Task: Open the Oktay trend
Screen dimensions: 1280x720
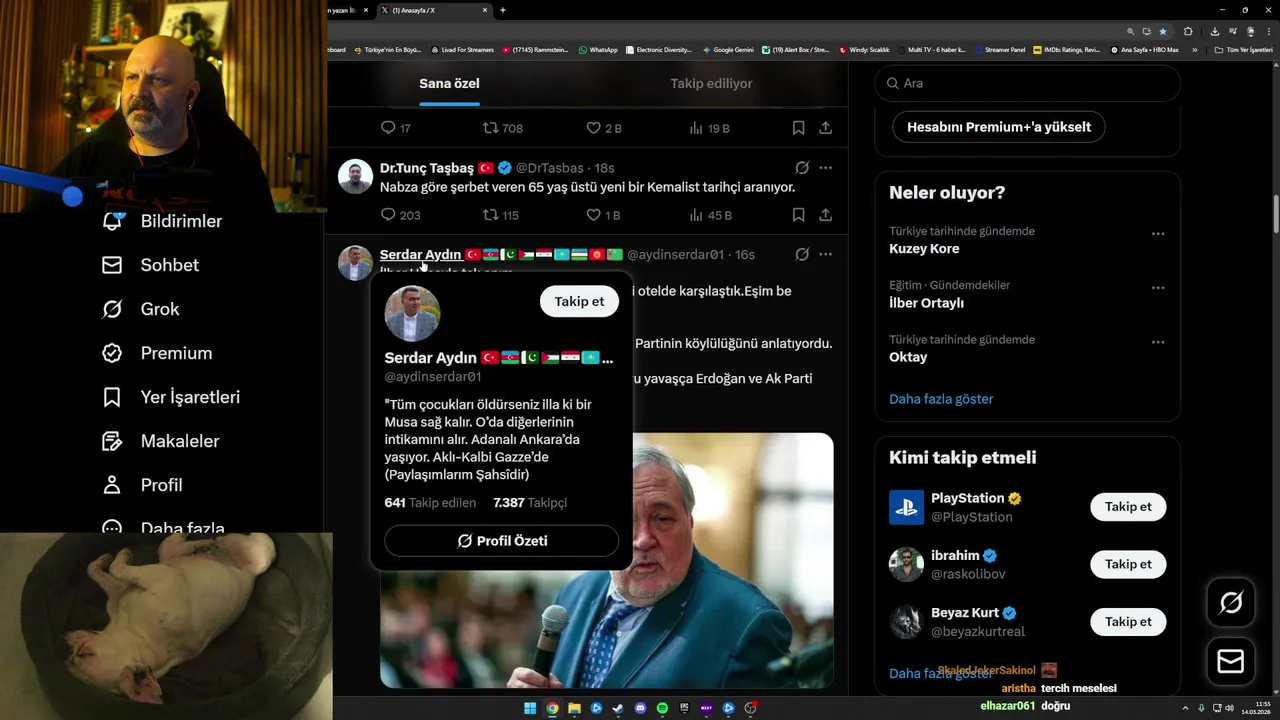Action: point(908,357)
